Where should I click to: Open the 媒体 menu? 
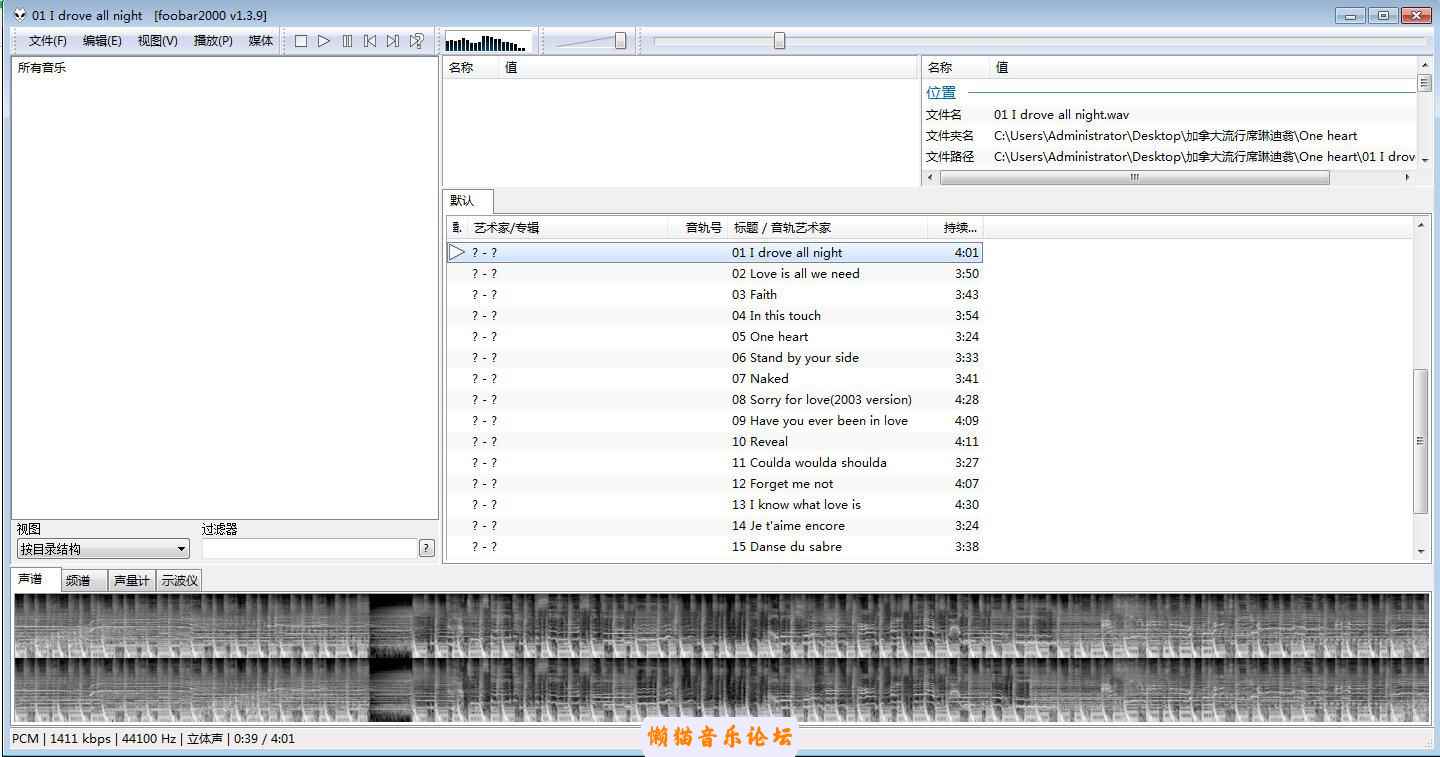(x=261, y=41)
